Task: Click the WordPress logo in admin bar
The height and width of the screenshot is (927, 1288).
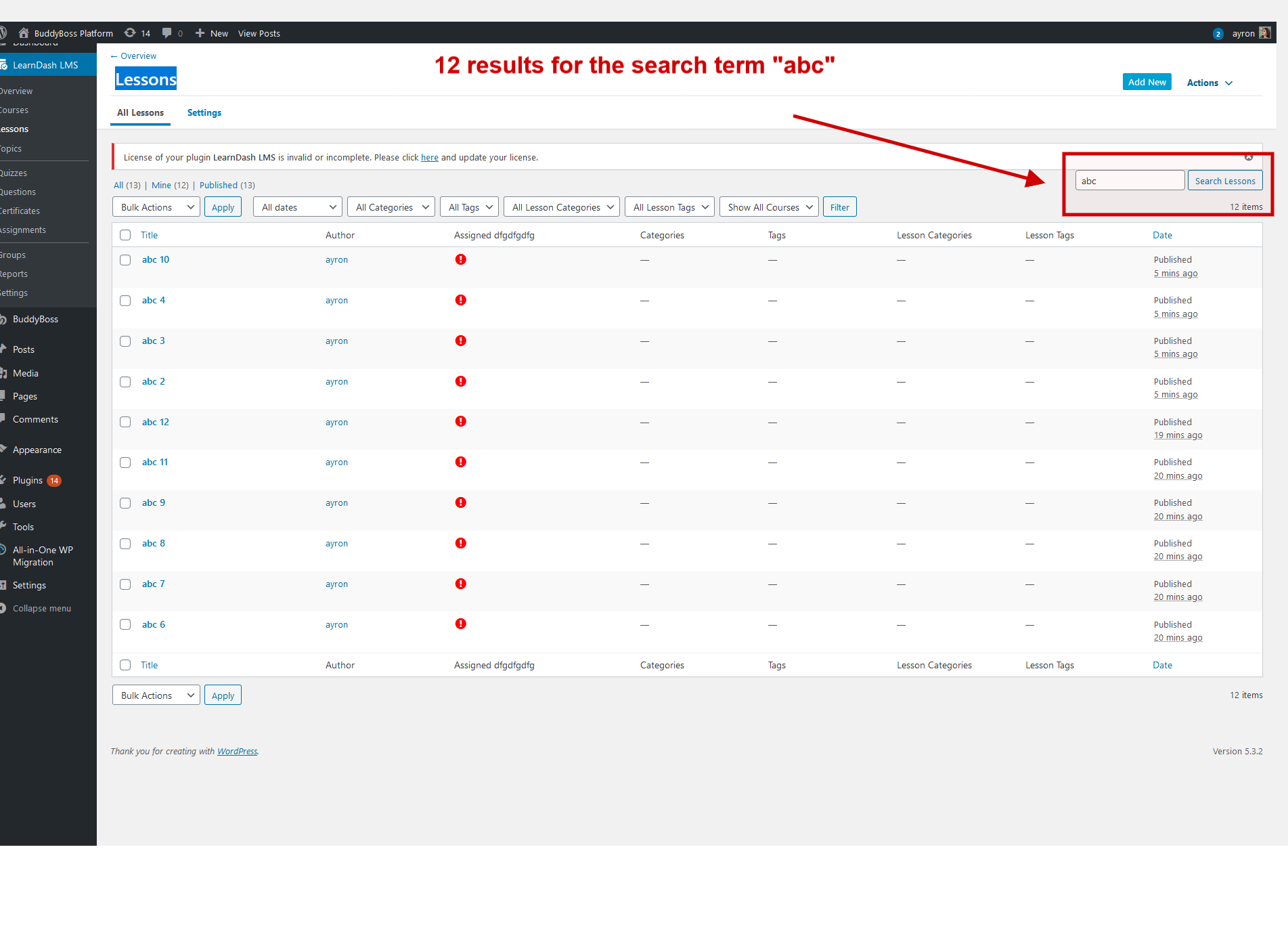Action: (3, 33)
